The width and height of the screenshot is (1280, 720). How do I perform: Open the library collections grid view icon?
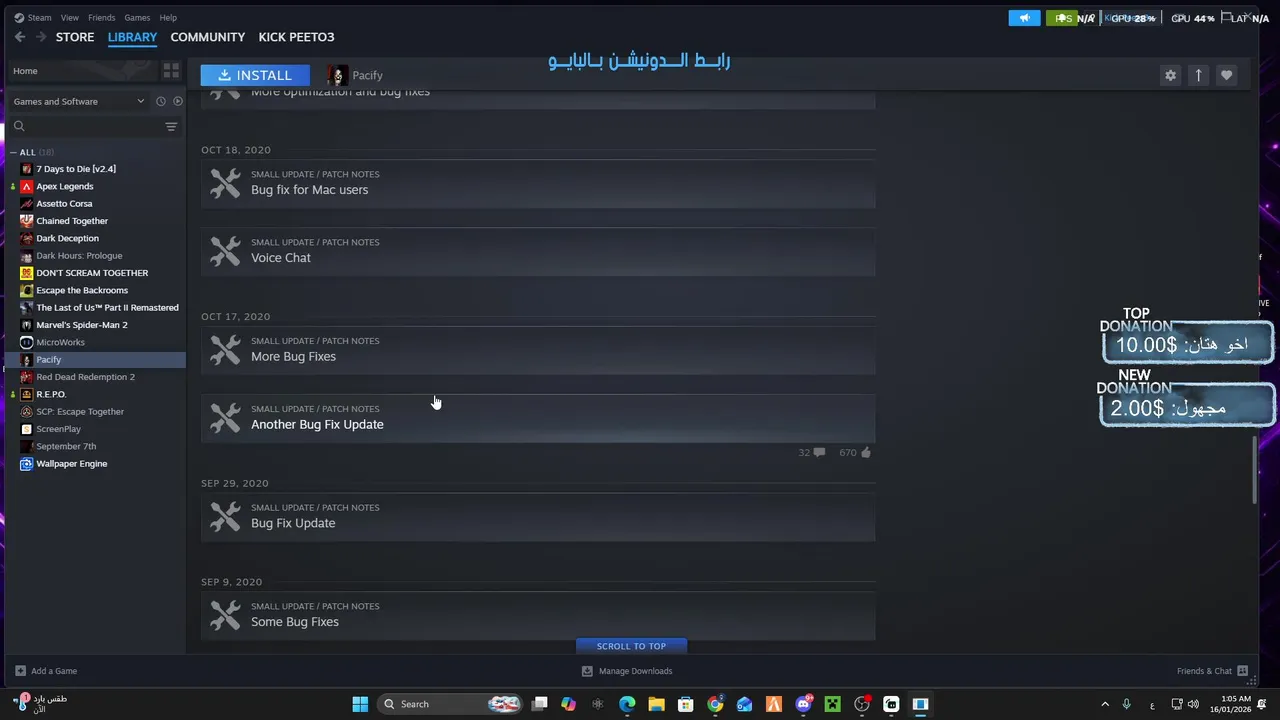click(171, 71)
